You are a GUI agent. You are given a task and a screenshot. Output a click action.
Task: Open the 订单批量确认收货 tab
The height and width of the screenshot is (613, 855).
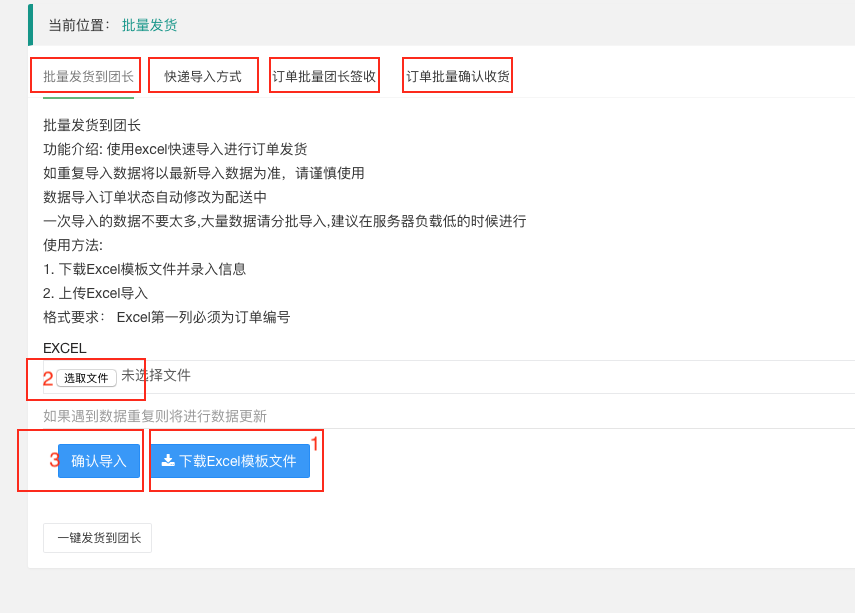click(457, 76)
